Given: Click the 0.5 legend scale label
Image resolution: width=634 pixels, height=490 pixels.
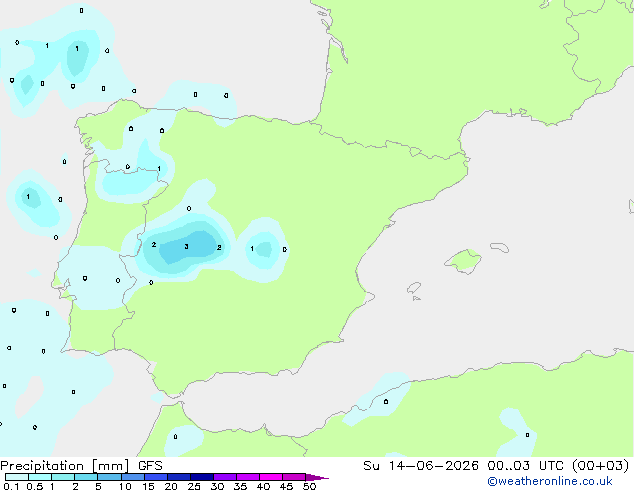Looking at the screenshot, I should 35,486.
